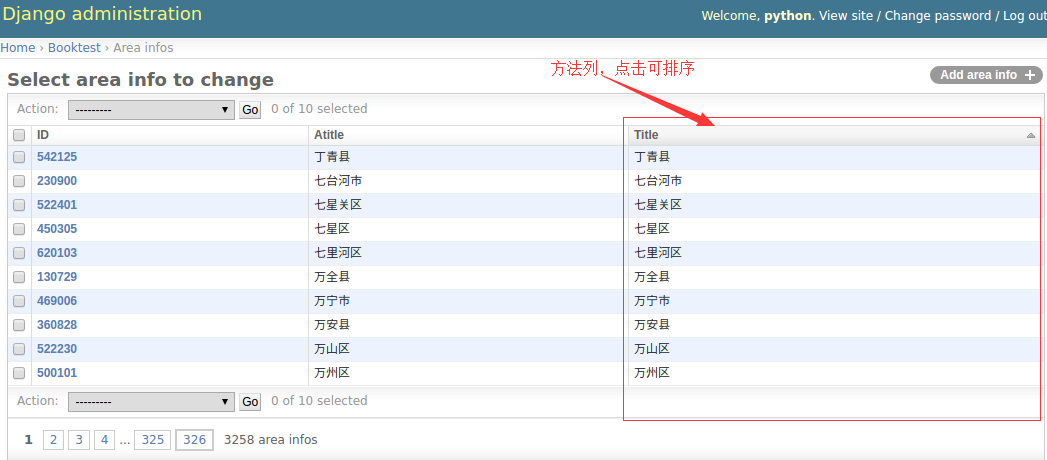This screenshot has width=1047, height=460.
Task: Click the sort arrow in Title column header
Action: click(1030, 135)
